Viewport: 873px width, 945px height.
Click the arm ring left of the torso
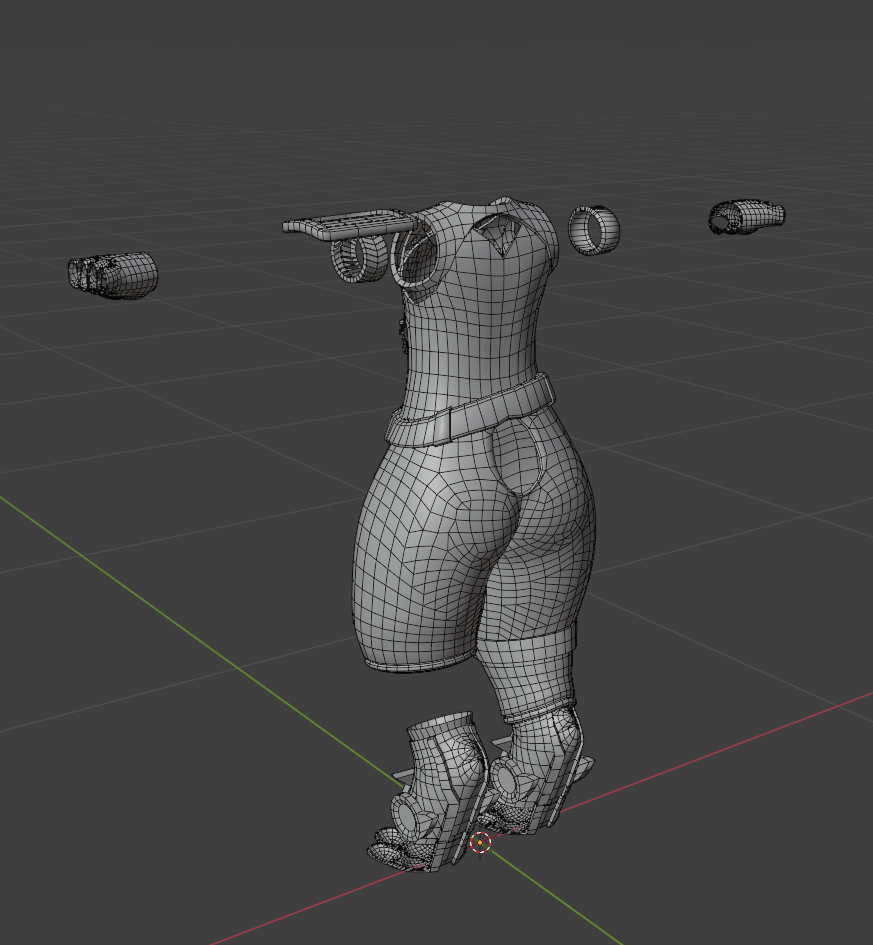pos(359,257)
